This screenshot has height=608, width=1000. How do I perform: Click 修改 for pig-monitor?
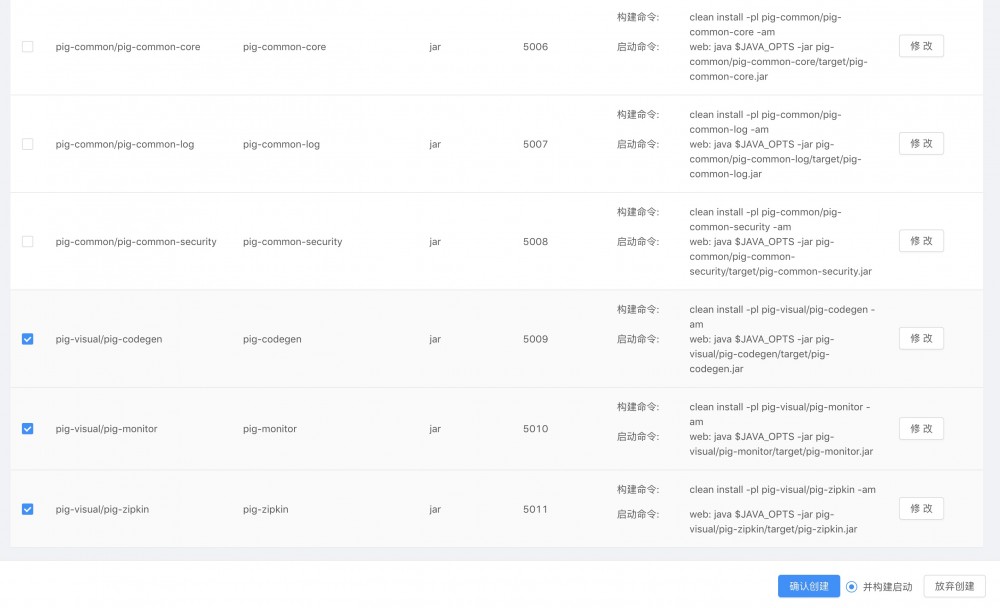pos(920,429)
